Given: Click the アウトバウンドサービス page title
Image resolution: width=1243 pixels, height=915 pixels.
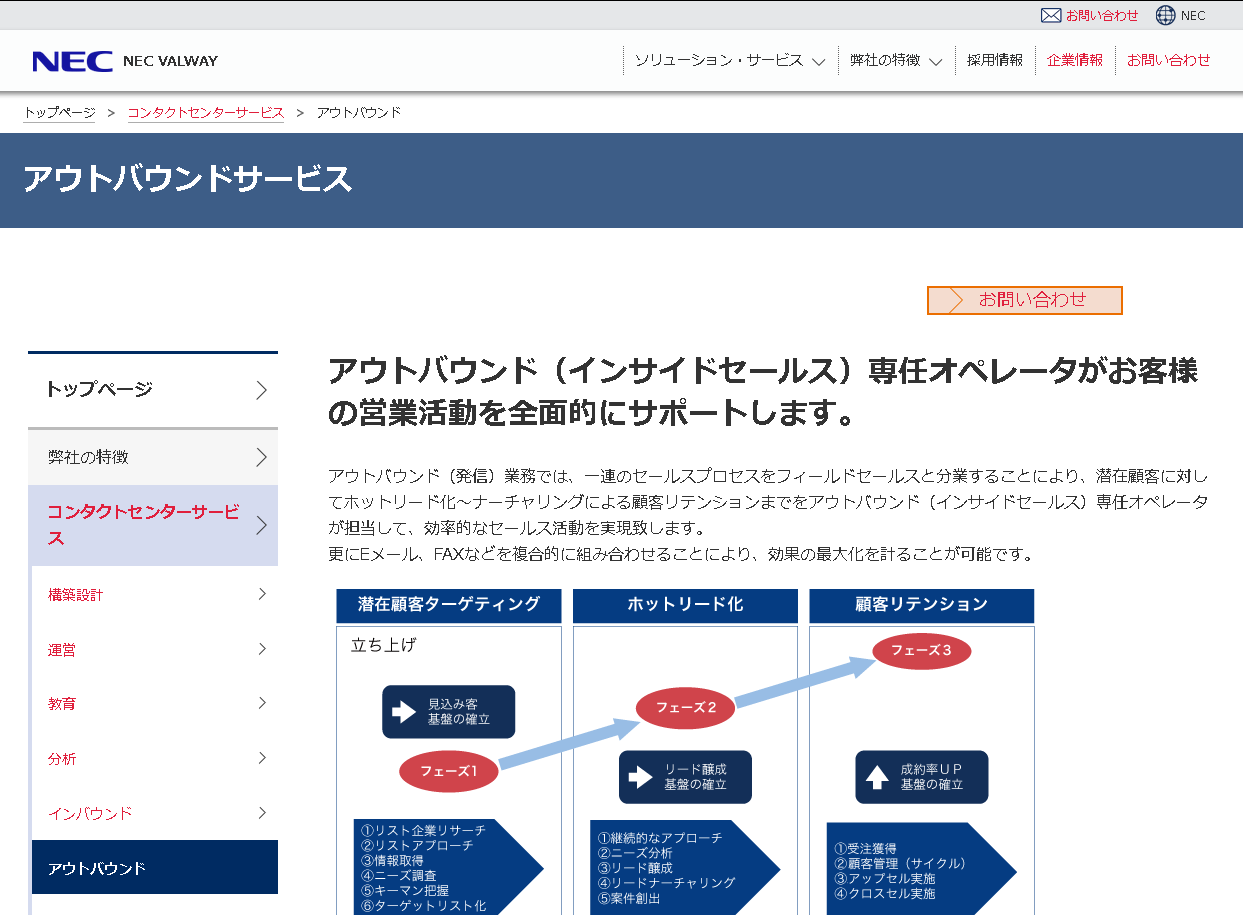Looking at the screenshot, I should coord(188,180).
